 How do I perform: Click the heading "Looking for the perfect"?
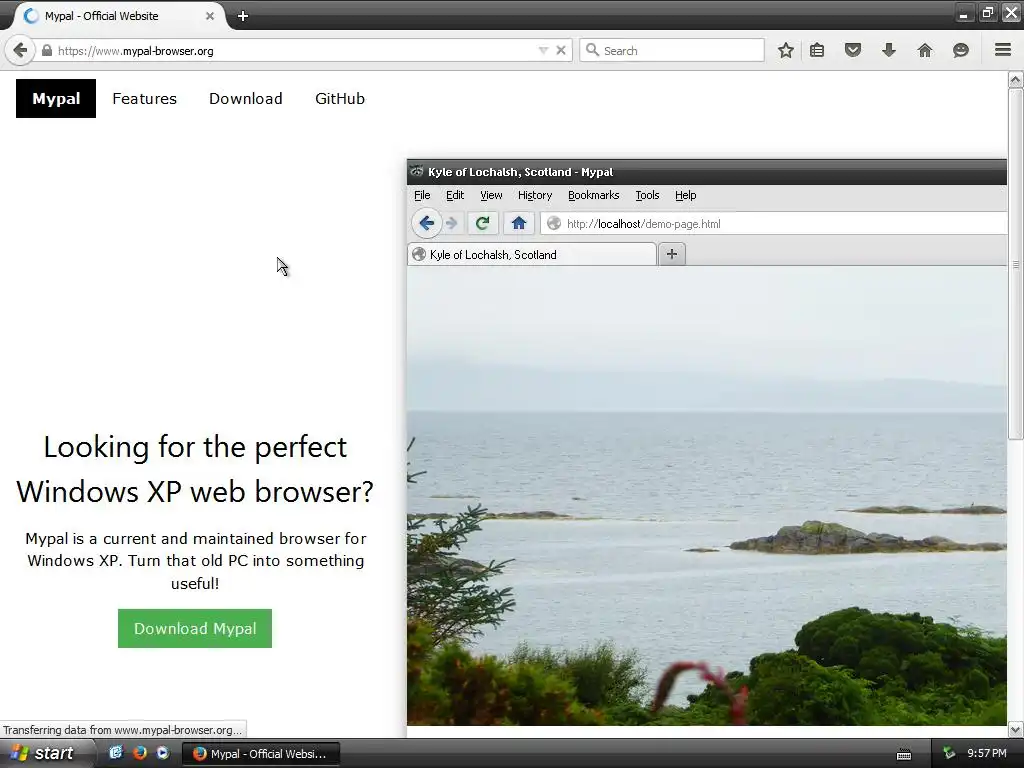195,447
